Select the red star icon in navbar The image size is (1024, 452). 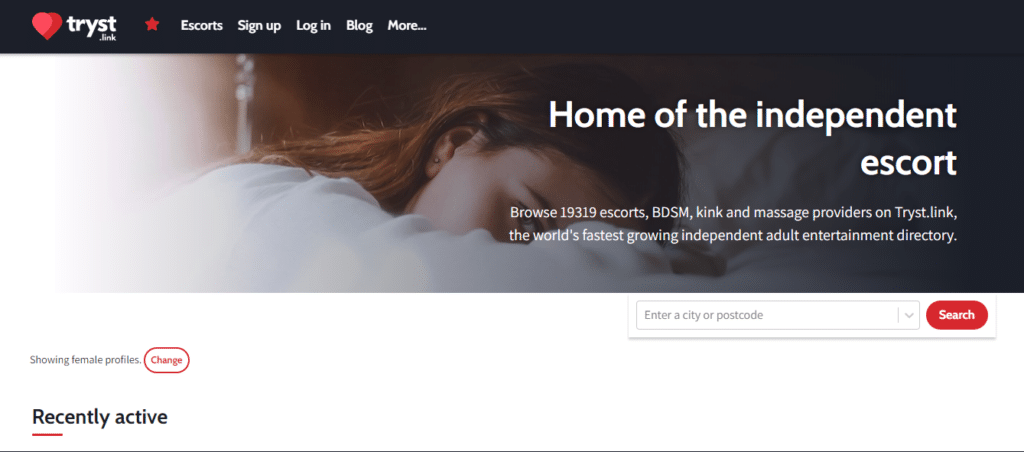tap(152, 25)
